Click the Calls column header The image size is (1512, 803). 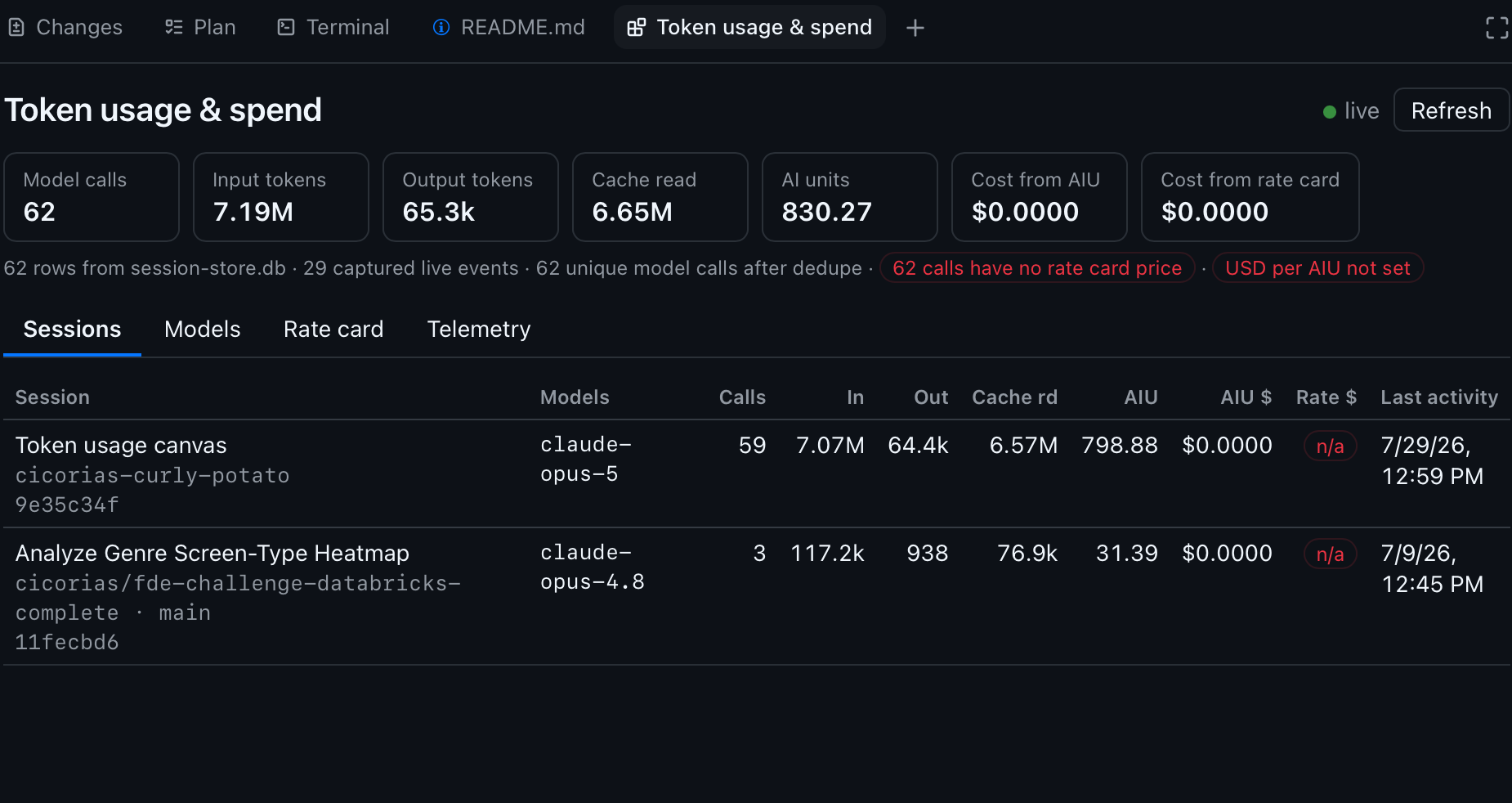point(742,397)
